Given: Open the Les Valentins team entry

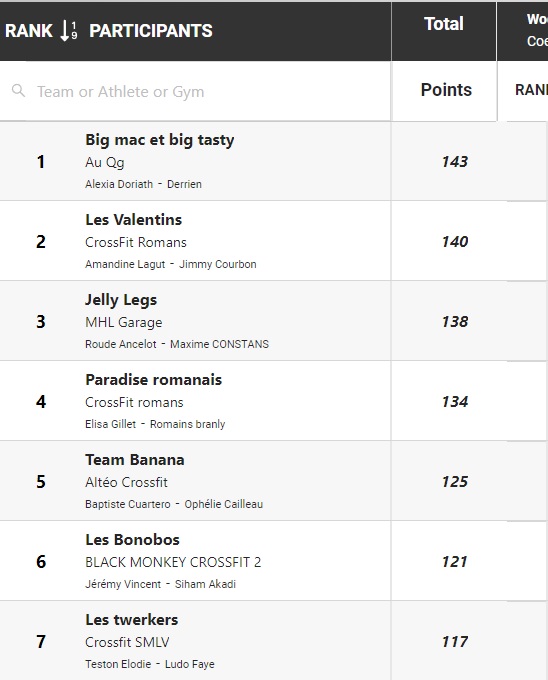Looking at the screenshot, I should pos(134,220).
